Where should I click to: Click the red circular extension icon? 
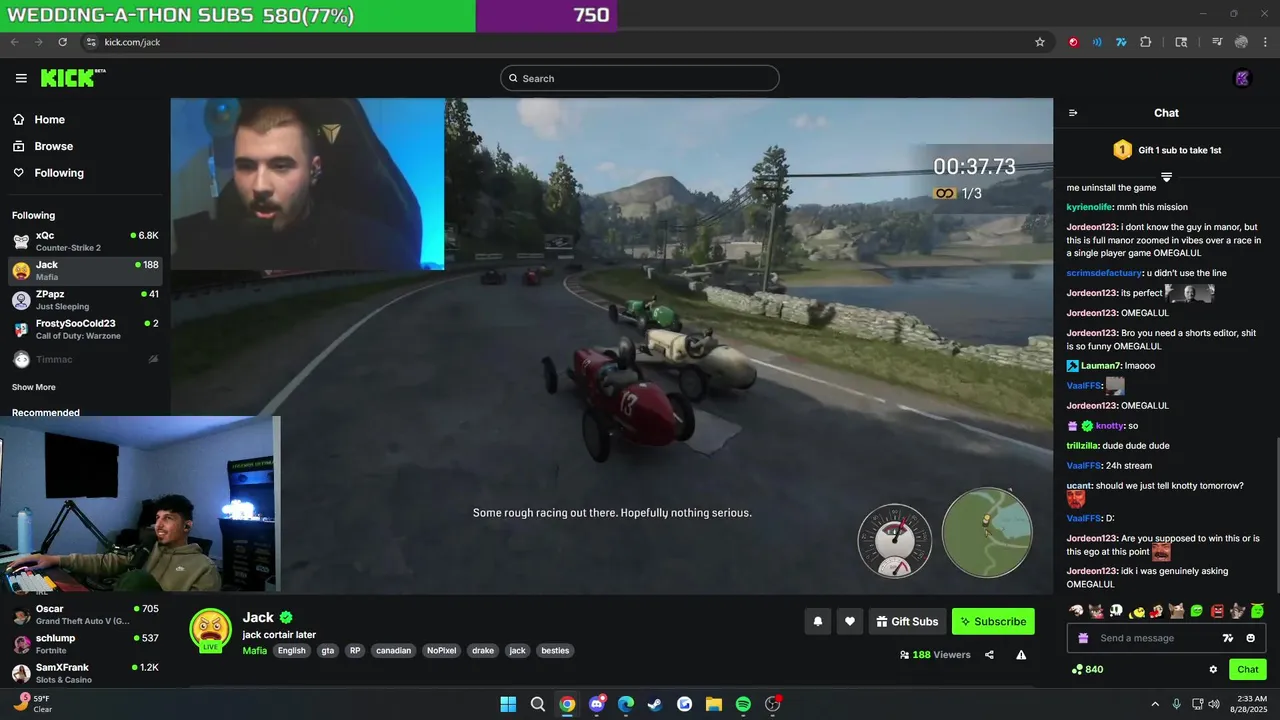(1073, 42)
